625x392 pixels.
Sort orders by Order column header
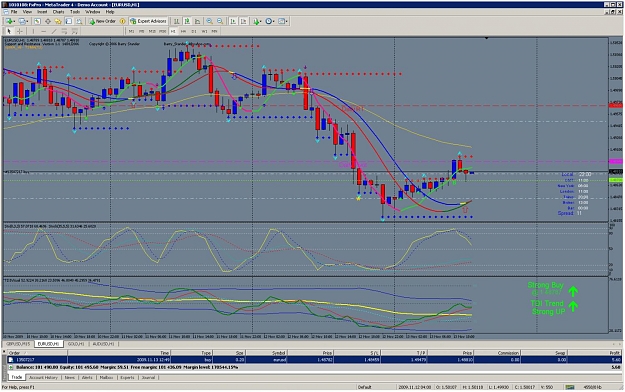coord(37,353)
